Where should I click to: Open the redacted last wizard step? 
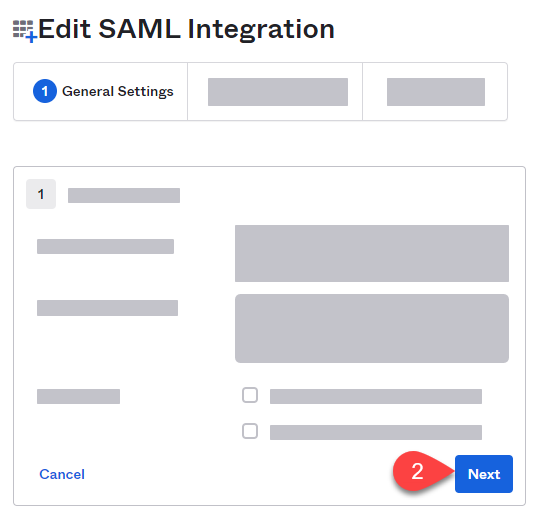point(436,92)
